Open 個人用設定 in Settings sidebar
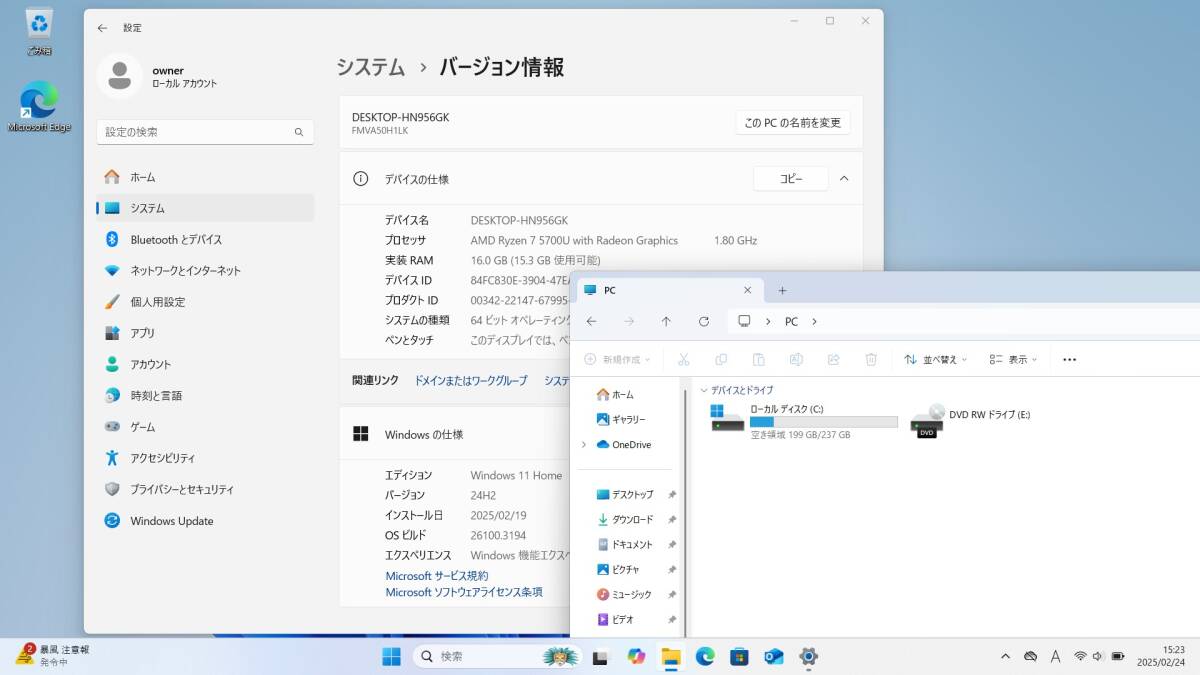1200x675 pixels. [205, 302]
